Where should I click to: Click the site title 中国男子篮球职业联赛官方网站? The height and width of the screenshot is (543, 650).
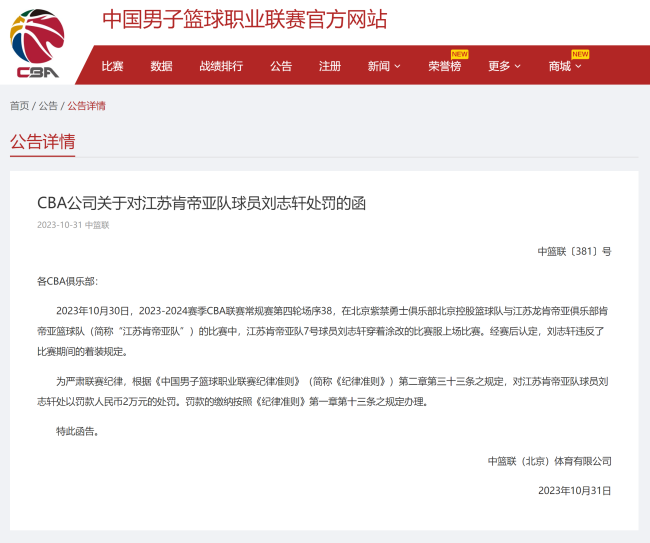coord(245,19)
